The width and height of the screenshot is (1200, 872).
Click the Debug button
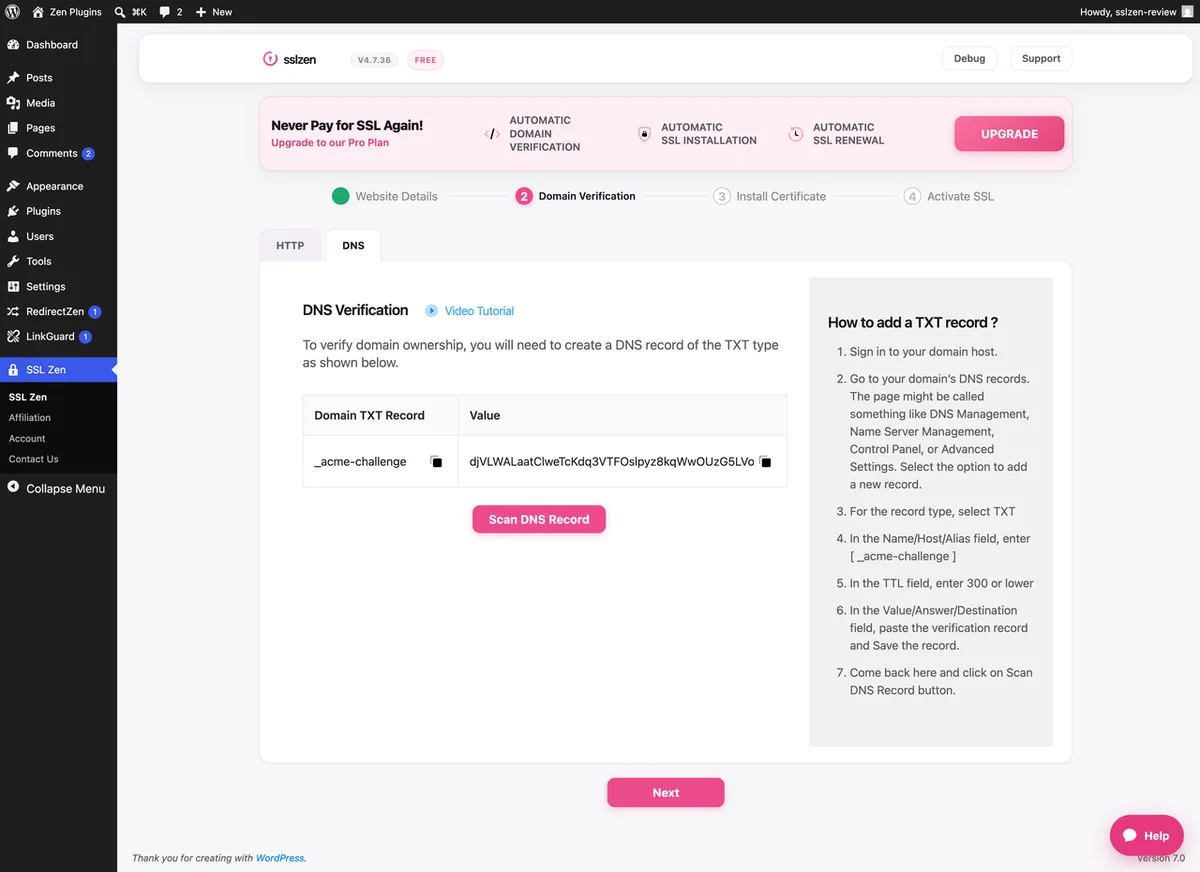click(969, 59)
